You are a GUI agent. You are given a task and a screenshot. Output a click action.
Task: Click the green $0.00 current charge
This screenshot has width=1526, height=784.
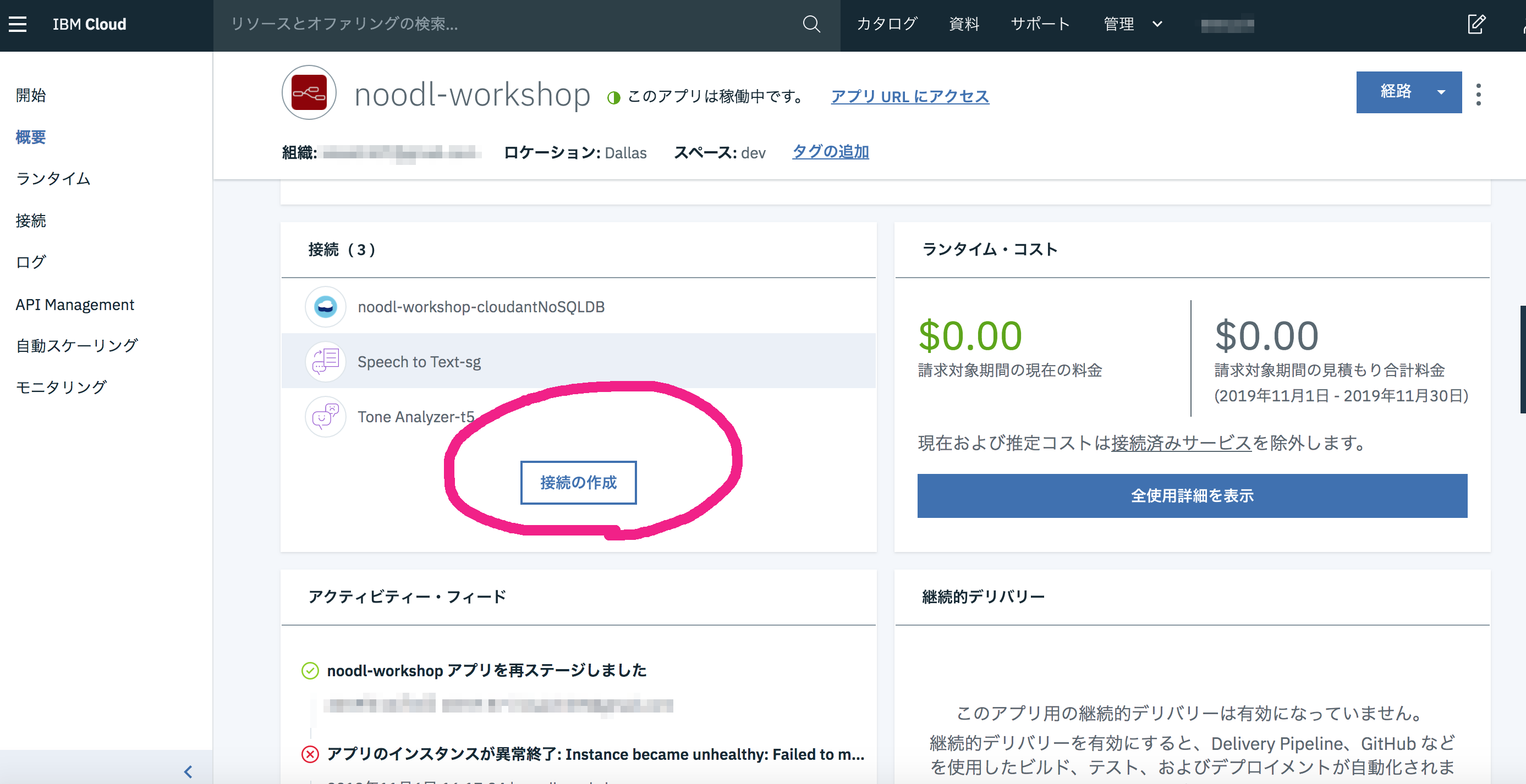point(970,336)
